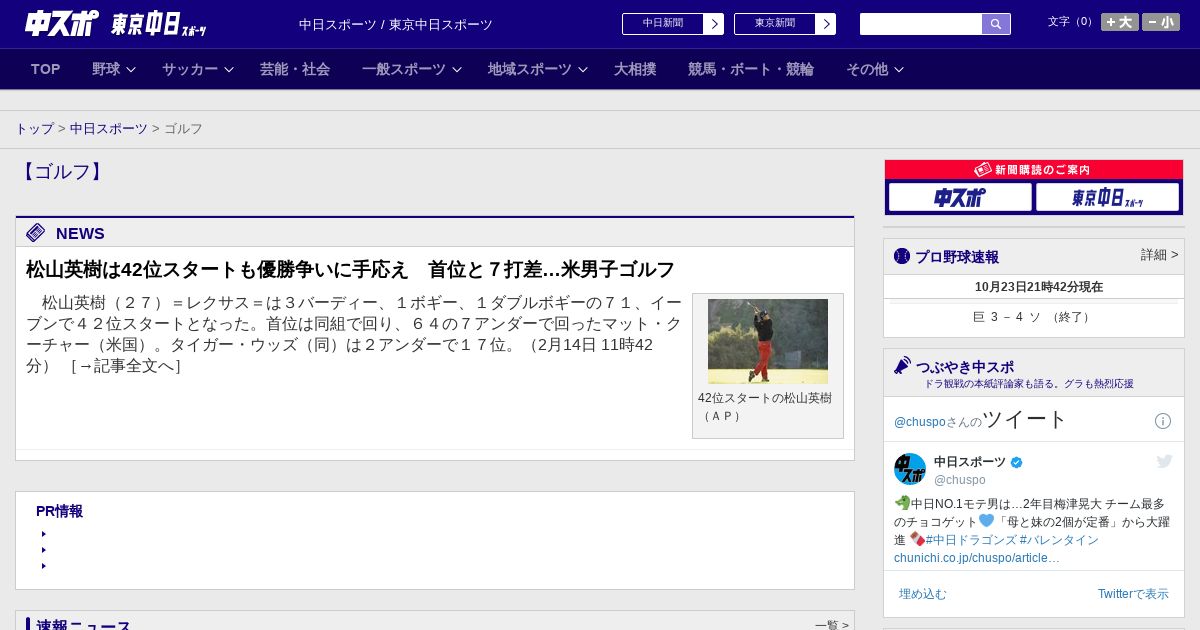Click the 中スポ subscription banner button

960,197
